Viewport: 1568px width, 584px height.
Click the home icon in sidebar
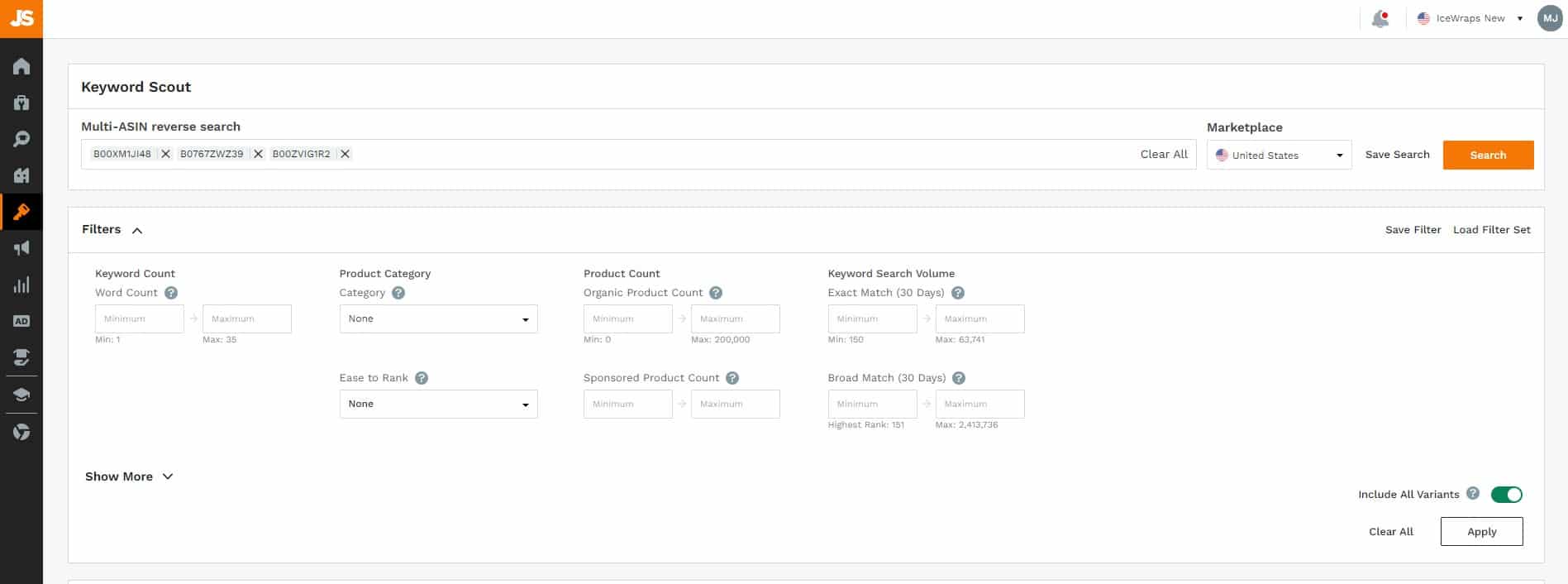[x=21, y=66]
